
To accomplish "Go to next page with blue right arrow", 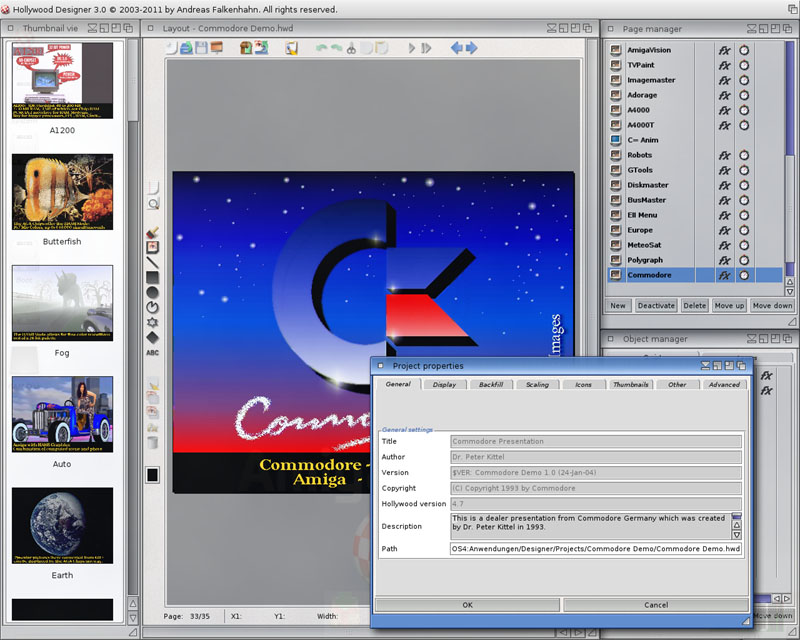I will pos(471,48).
